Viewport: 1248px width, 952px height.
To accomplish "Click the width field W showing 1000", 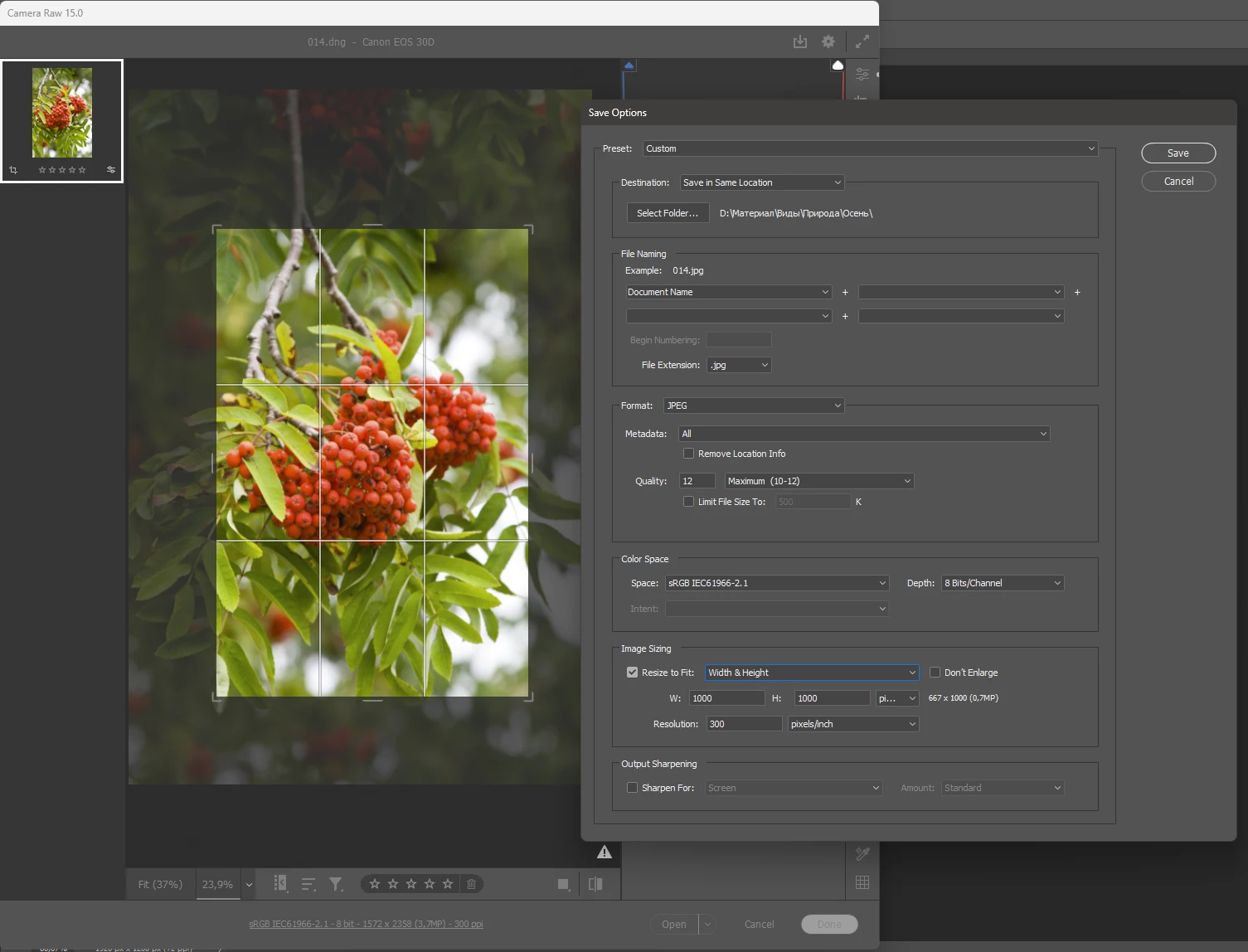I will 726,698.
